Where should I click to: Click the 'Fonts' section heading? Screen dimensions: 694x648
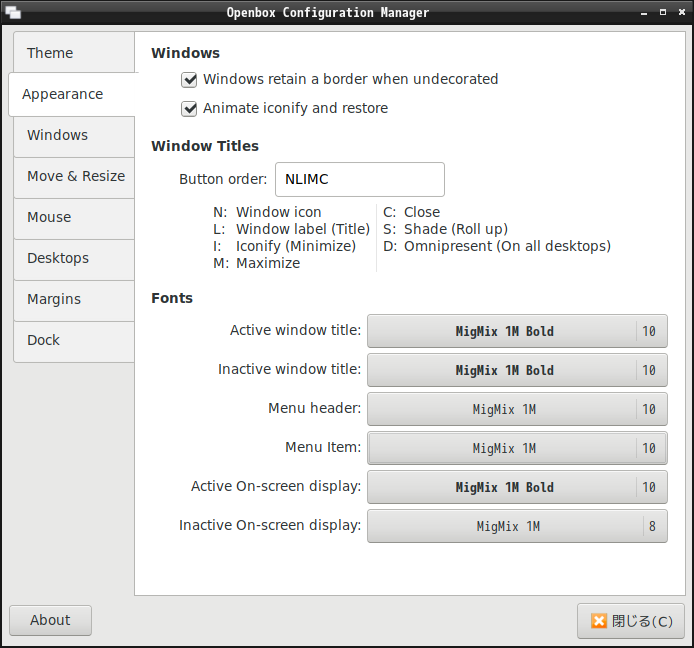(172, 298)
